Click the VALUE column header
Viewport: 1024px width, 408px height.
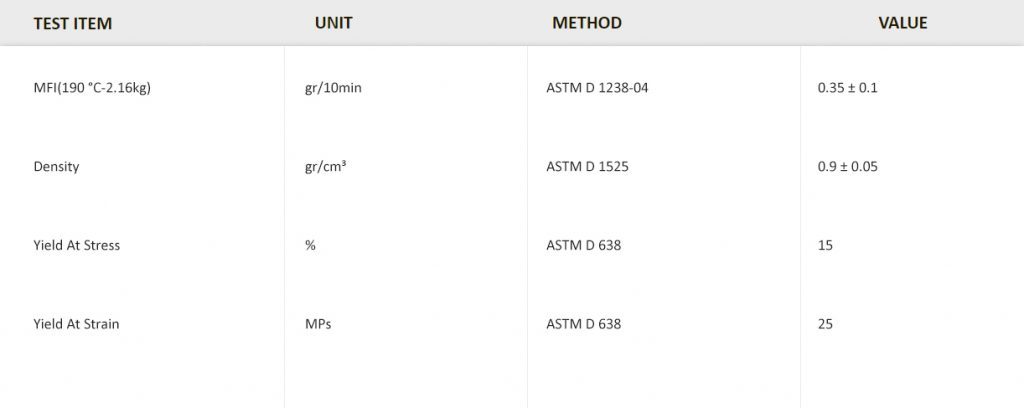coord(902,23)
